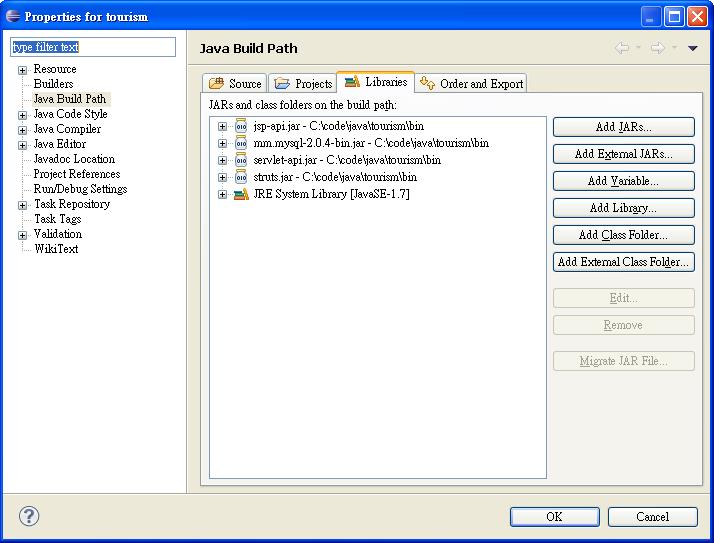
Task: Expand the Java Code Style node
Action: click(22, 115)
